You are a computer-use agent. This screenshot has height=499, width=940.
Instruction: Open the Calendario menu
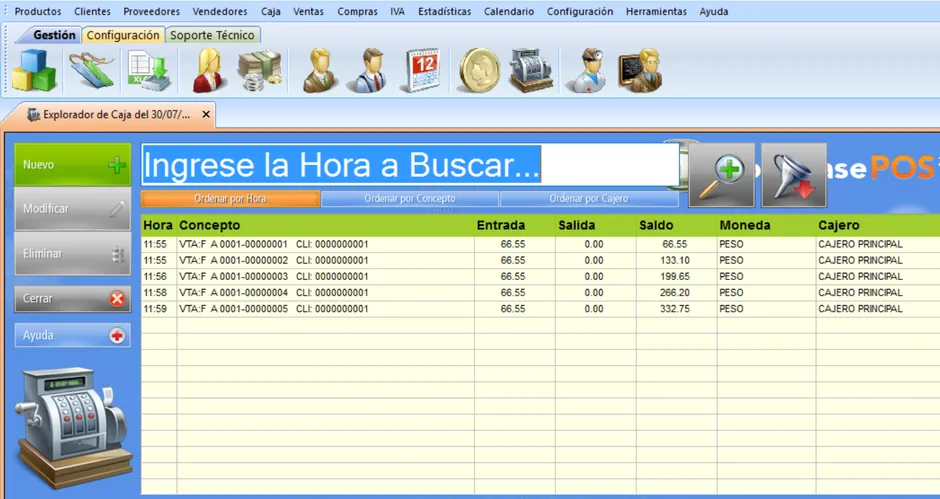click(x=509, y=11)
